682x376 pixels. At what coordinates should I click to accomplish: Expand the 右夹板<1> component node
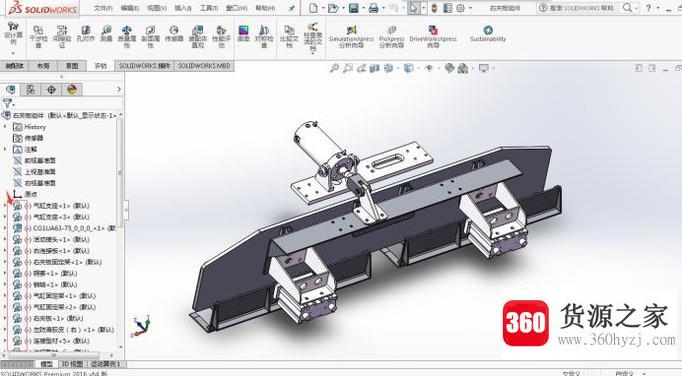click(x=5, y=318)
